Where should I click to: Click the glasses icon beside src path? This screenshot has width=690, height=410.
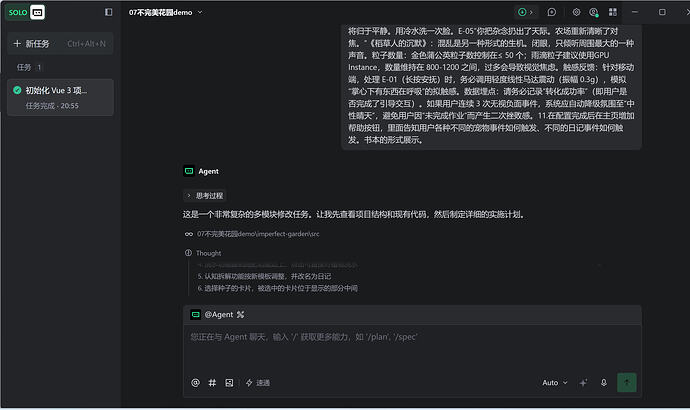point(189,234)
